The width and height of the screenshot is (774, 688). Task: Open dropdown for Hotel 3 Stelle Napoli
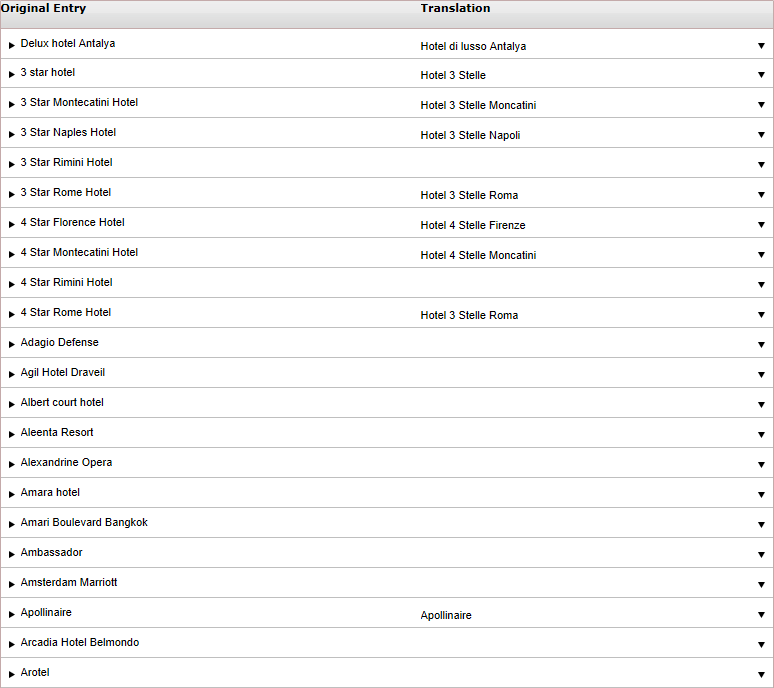point(761,135)
